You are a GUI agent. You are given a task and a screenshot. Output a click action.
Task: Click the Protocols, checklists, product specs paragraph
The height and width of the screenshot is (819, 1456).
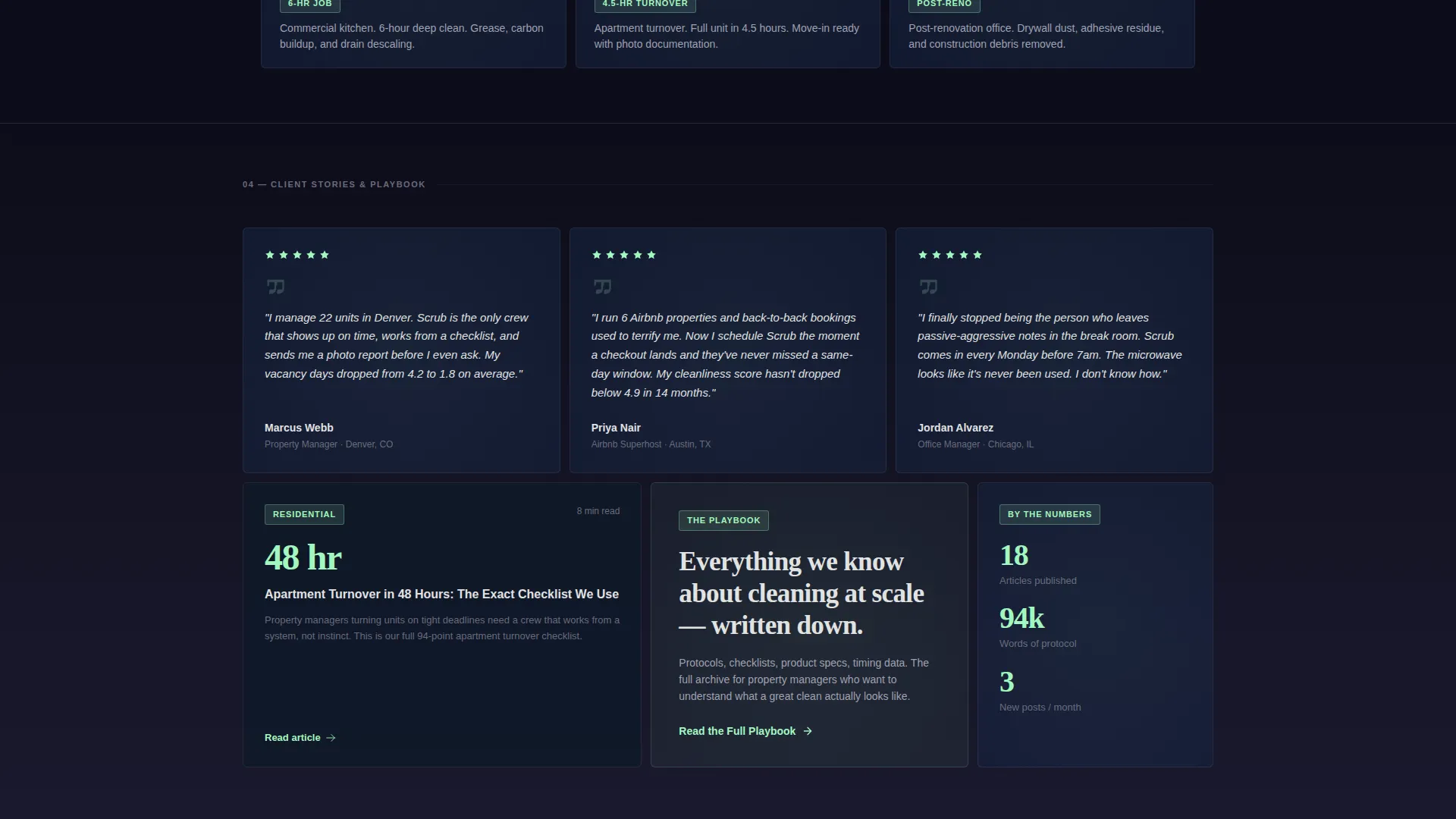(804, 679)
